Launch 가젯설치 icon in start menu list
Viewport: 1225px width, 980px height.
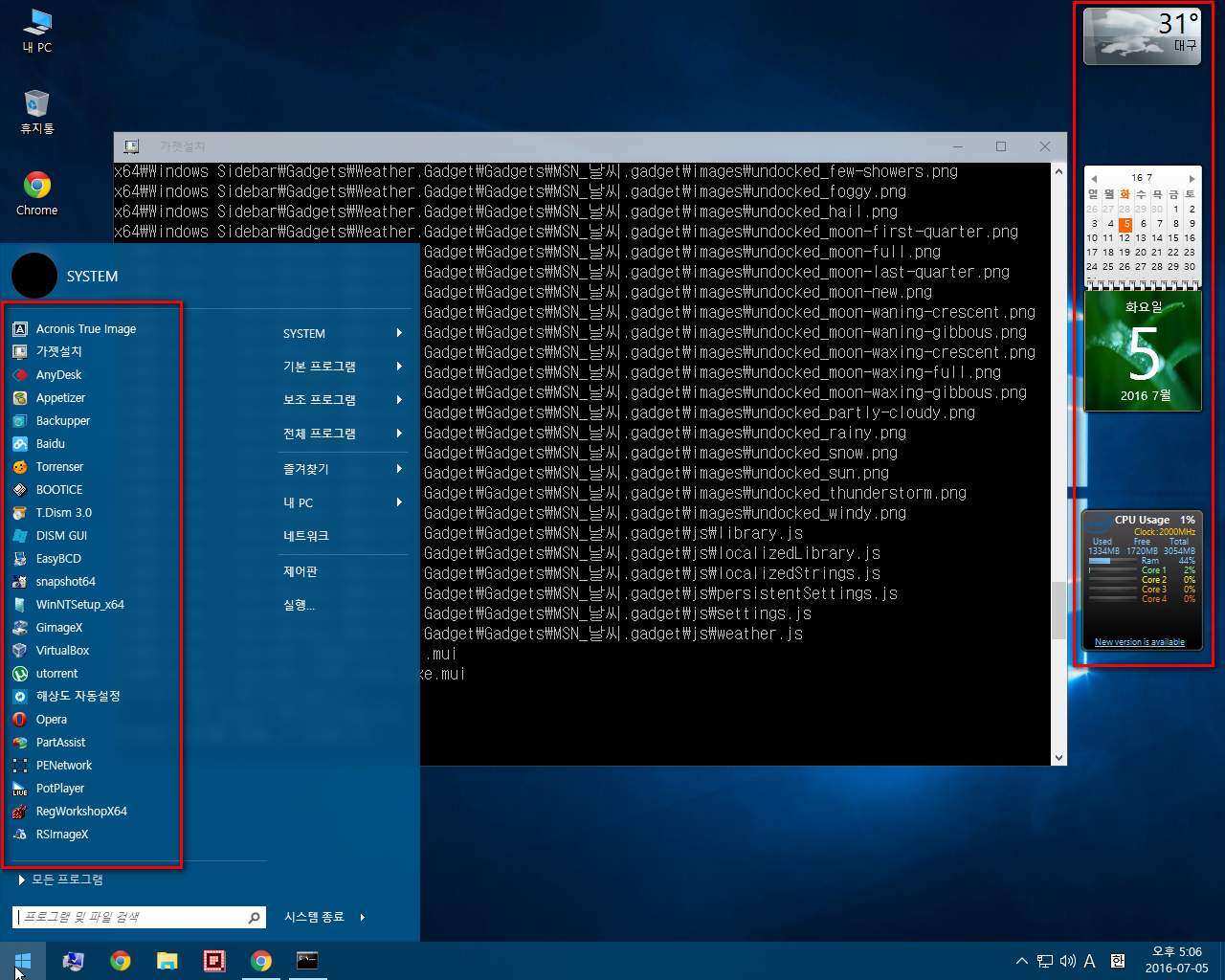(x=20, y=352)
